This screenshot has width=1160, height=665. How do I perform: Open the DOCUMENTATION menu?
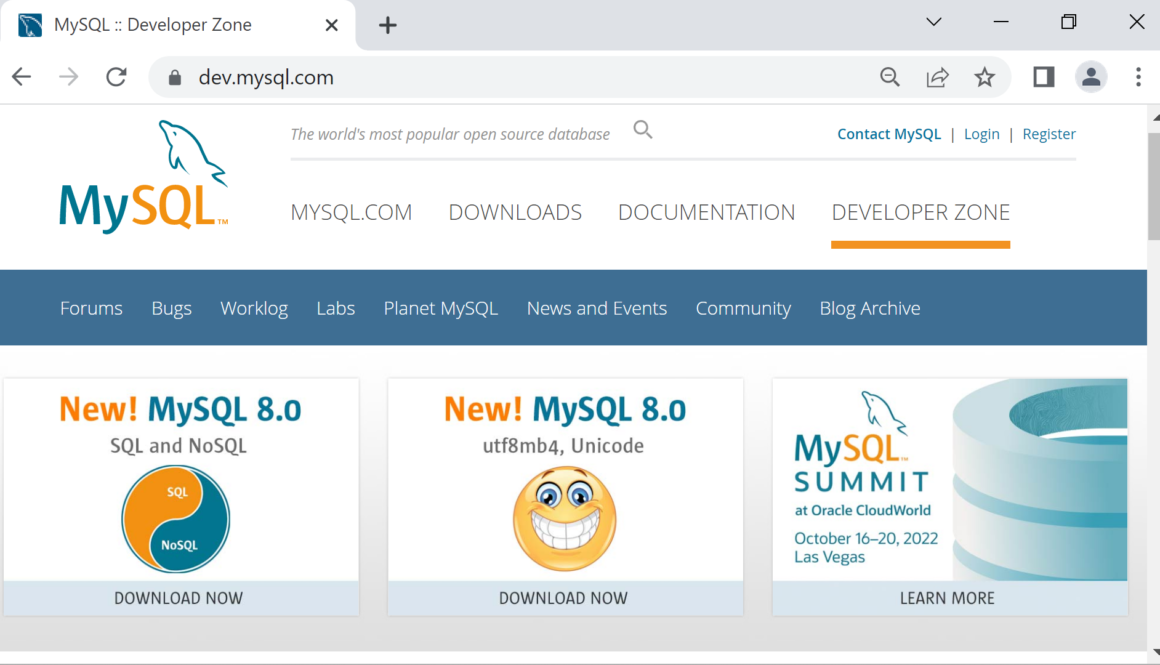coord(707,212)
